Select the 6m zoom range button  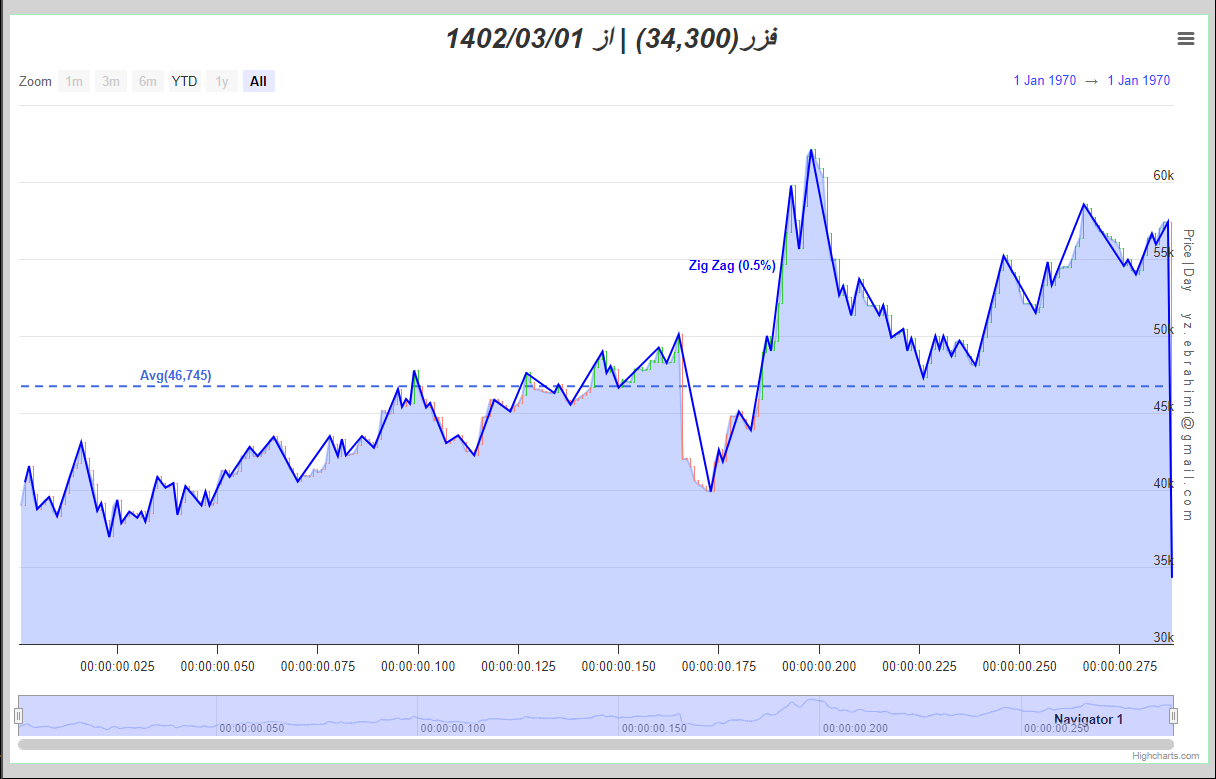[x=148, y=81]
